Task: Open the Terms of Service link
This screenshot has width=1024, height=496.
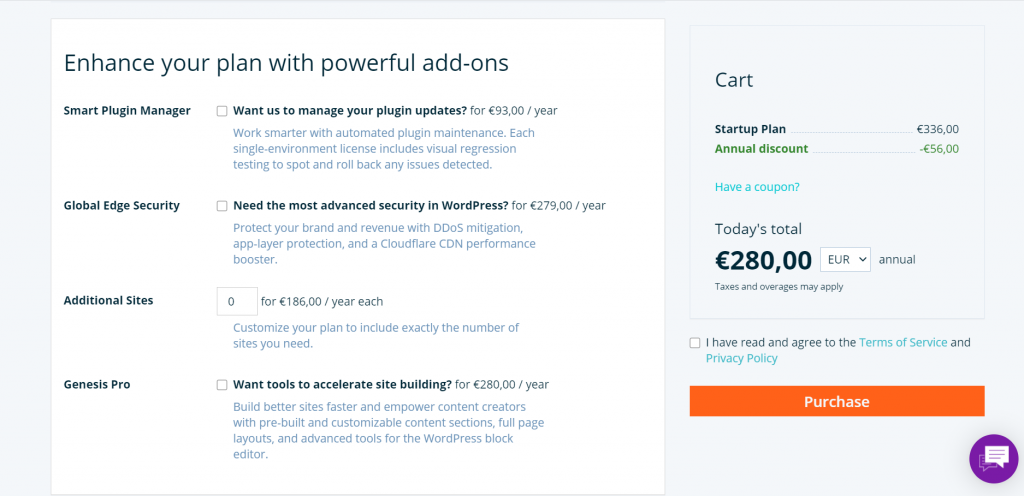Action: point(903,342)
